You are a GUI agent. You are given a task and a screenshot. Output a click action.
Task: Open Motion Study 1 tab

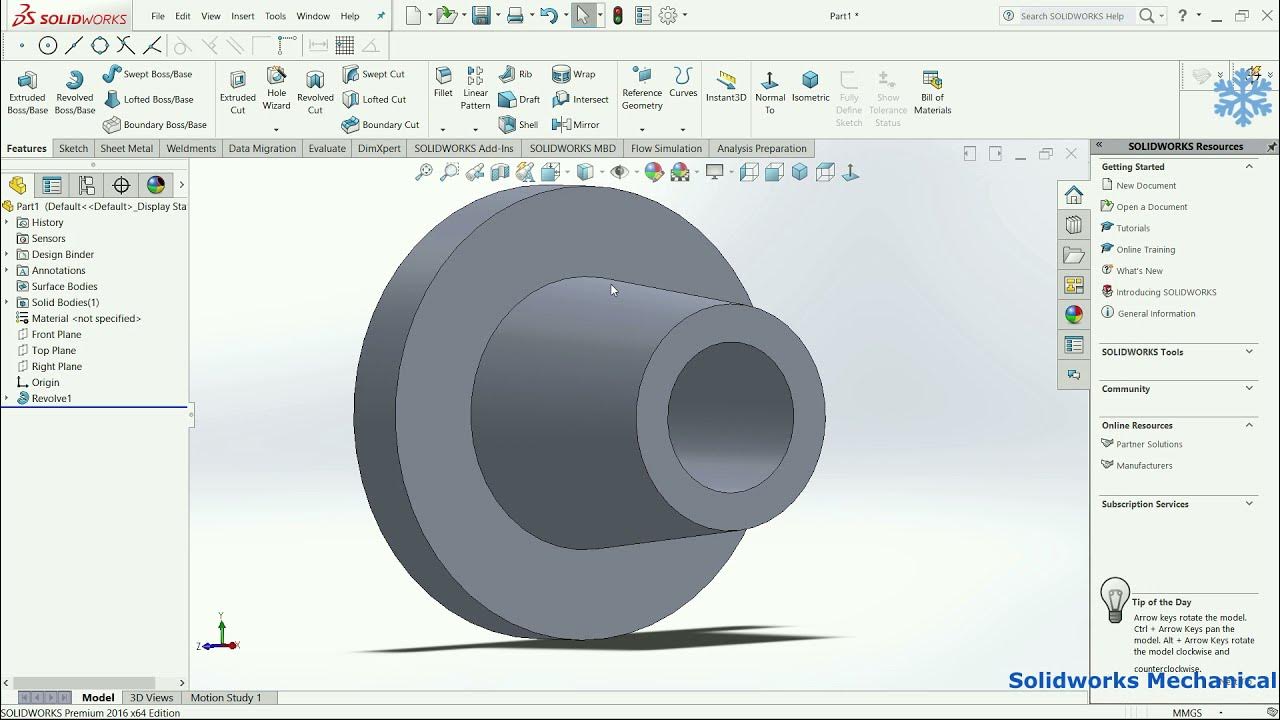point(226,698)
